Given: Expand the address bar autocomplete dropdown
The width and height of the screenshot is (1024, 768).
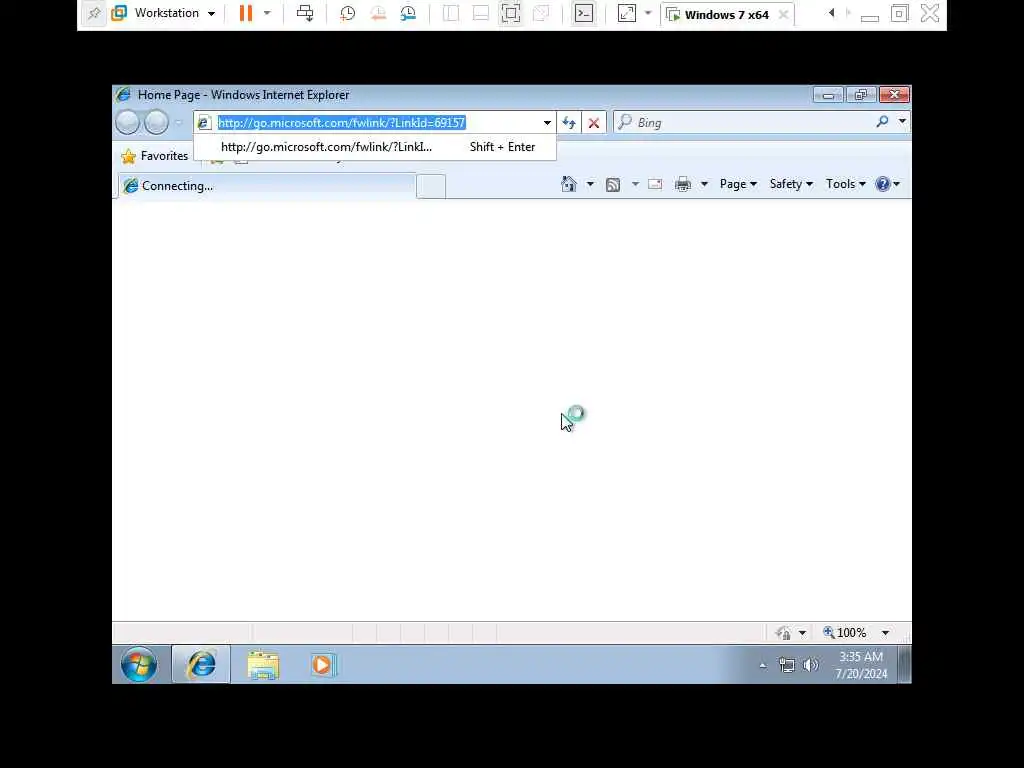Looking at the screenshot, I should click(x=547, y=123).
